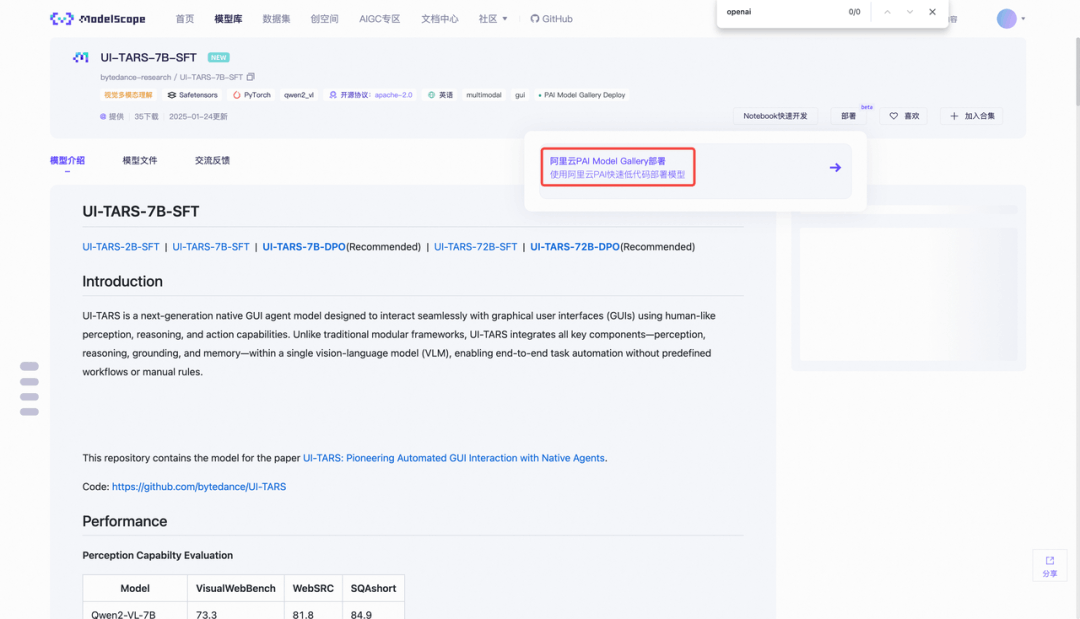Screen dimensions: 1080x619
Task: Expand the 社区 dropdown menu
Action: point(492,19)
